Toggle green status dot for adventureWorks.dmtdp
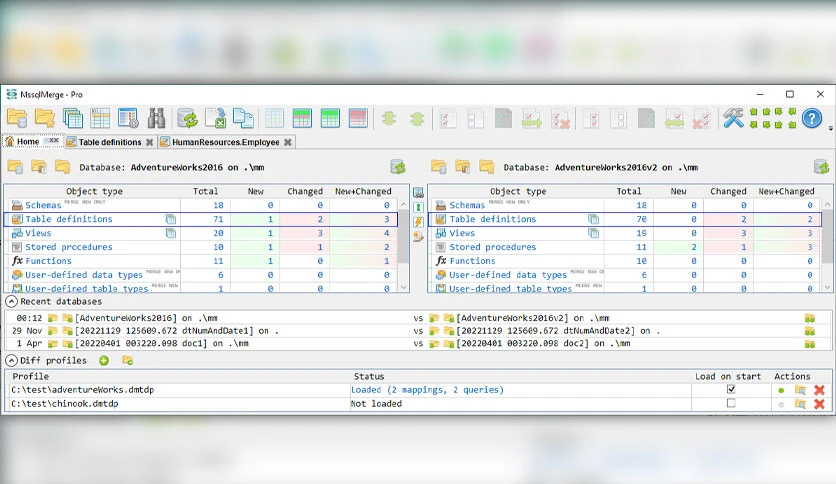836x484 pixels. [781, 390]
